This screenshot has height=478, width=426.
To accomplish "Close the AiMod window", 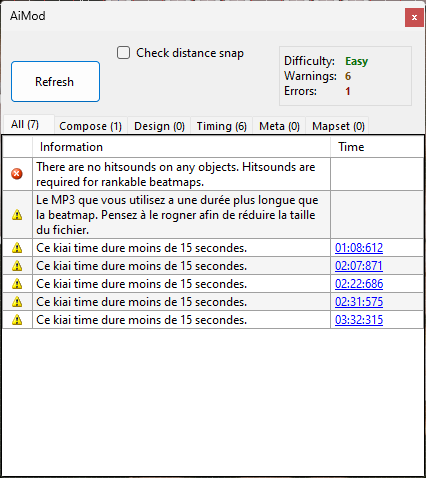I will [x=414, y=17].
